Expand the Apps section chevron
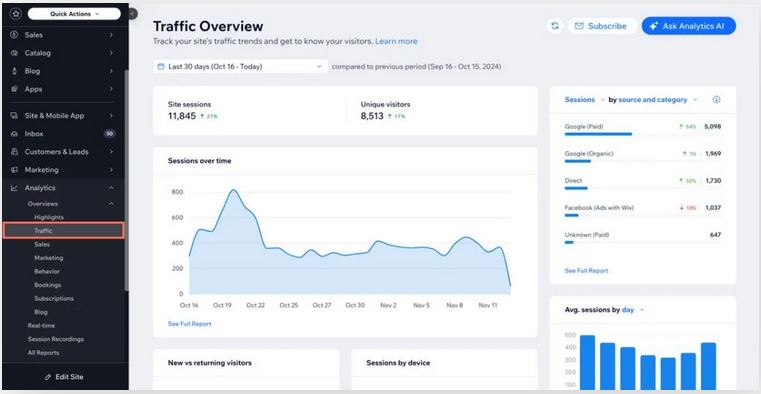Screen dimensions: 761x394 (111, 89)
